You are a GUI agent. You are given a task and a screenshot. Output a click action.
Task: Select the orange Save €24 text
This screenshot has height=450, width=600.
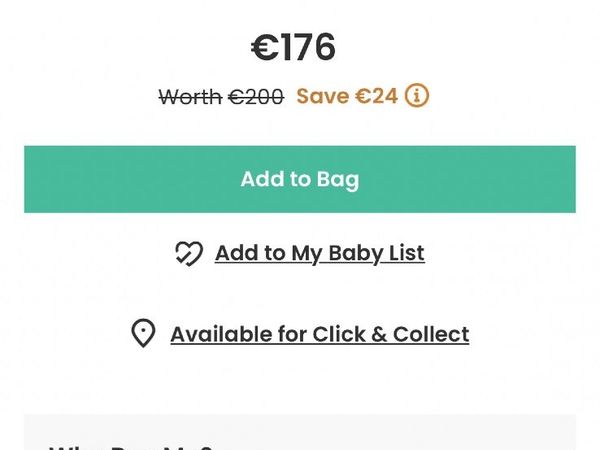(347, 96)
